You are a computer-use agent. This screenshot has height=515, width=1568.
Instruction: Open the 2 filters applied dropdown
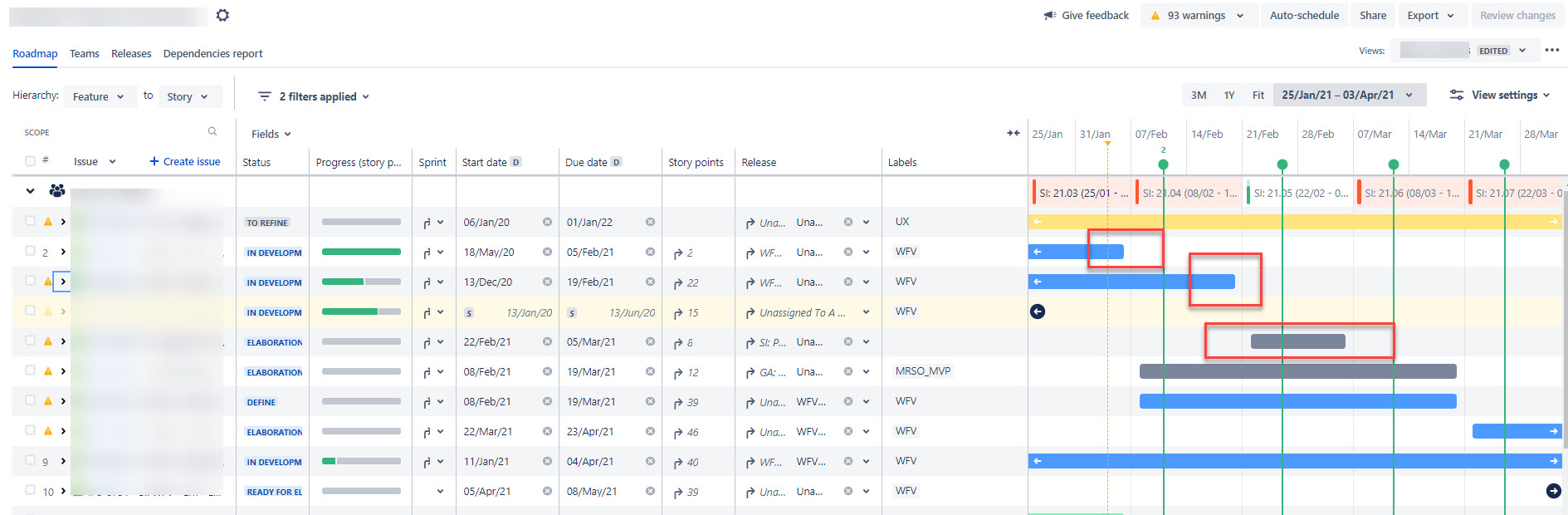[x=314, y=96]
